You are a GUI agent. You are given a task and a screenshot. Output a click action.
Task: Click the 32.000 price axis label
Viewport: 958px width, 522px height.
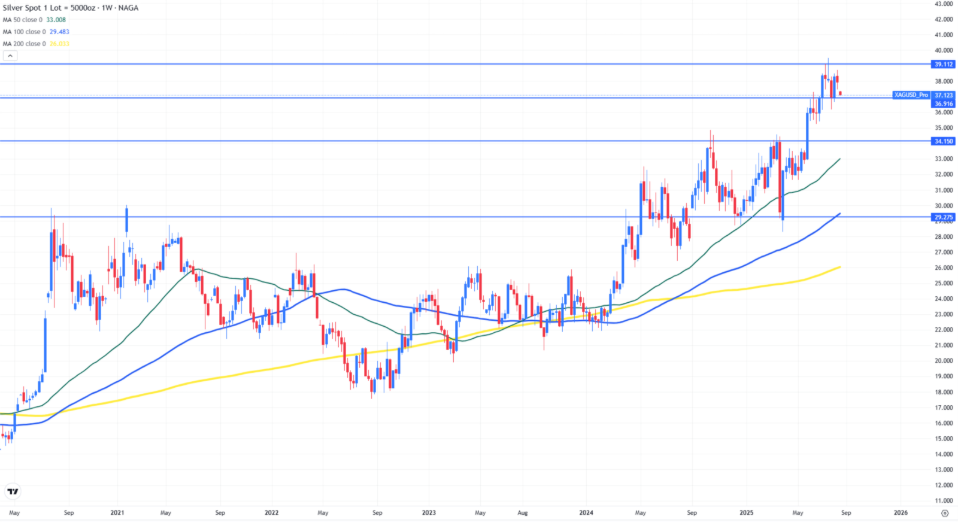pos(943,175)
